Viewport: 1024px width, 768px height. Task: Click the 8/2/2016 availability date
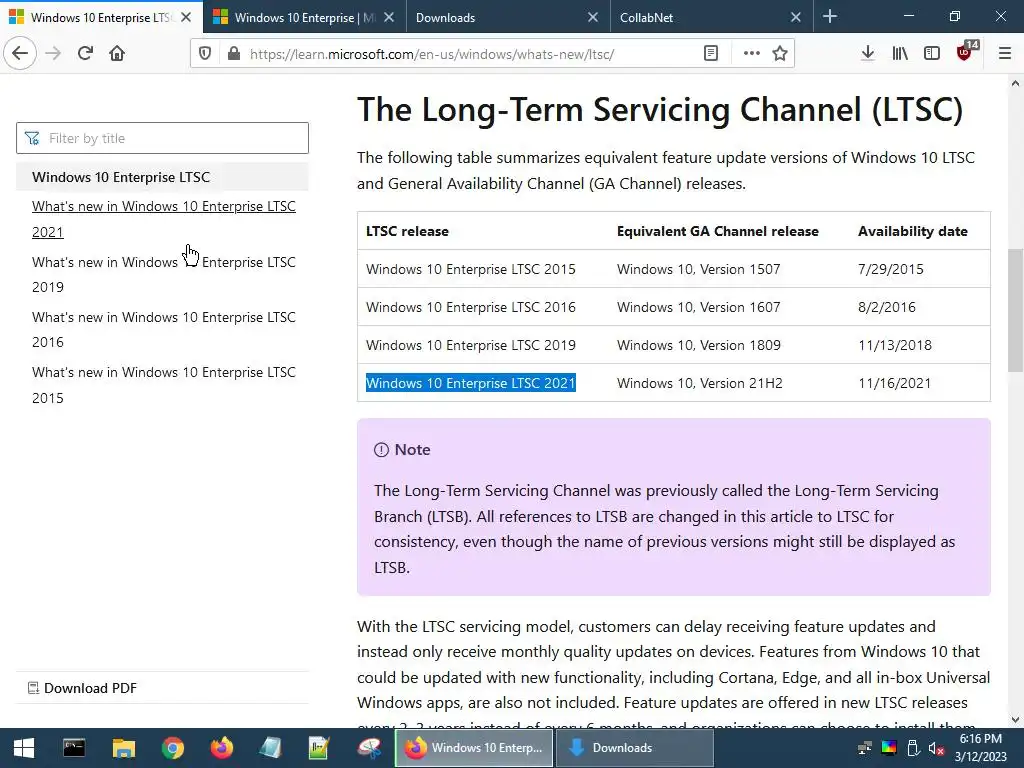887,307
